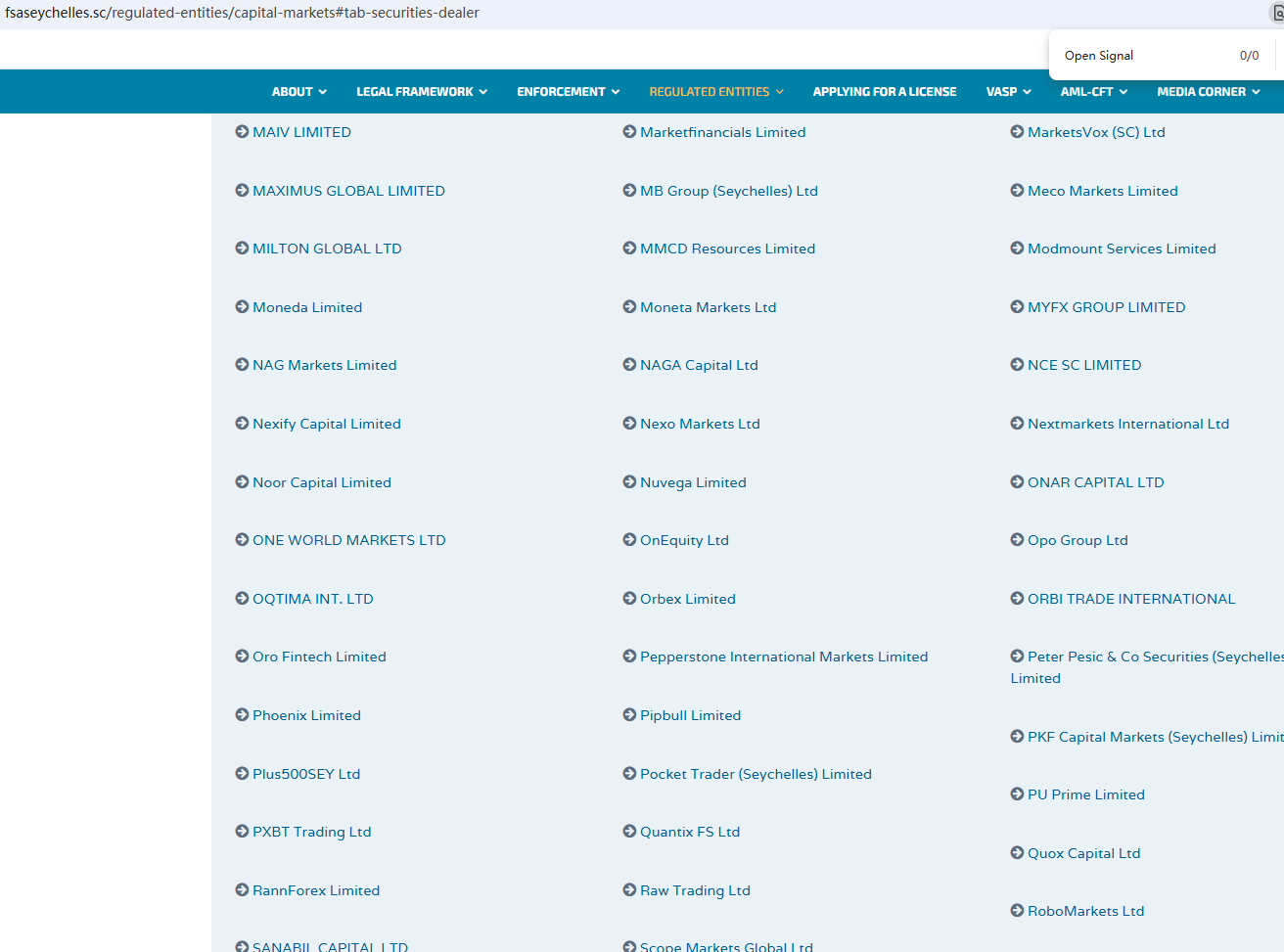
Task: Click the arrow icon beside ONE WORLD MARKETS LTD
Action: click(242, 540)
